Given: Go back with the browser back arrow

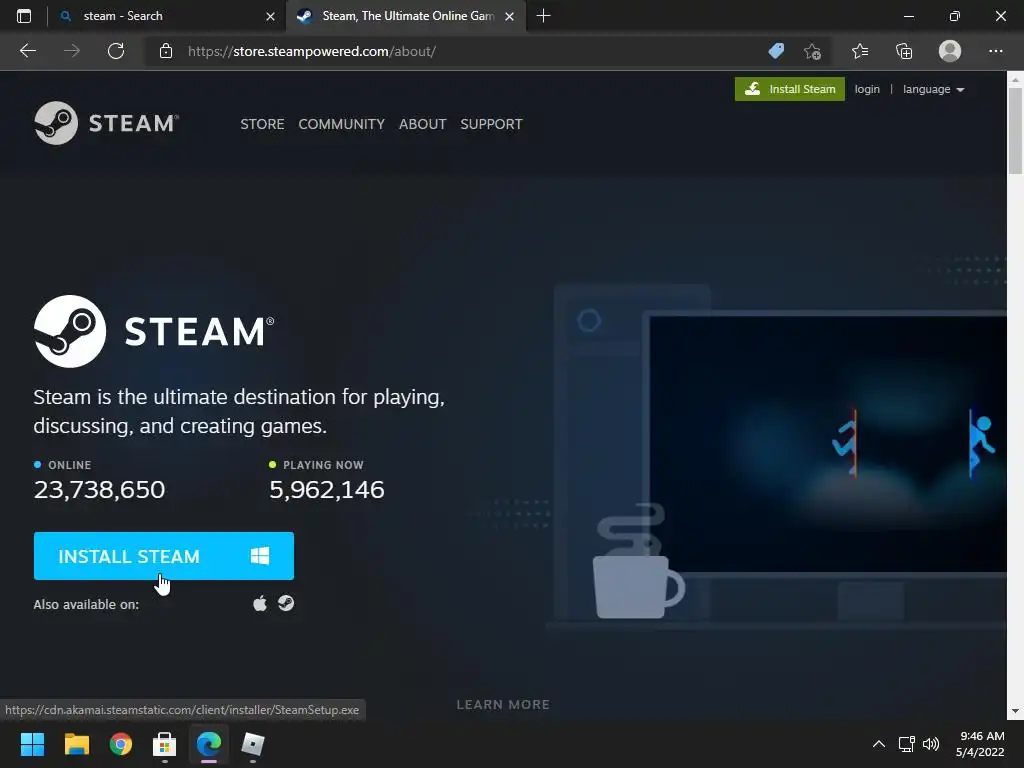Looking at the screenshot, I should [x=27, y=51].
